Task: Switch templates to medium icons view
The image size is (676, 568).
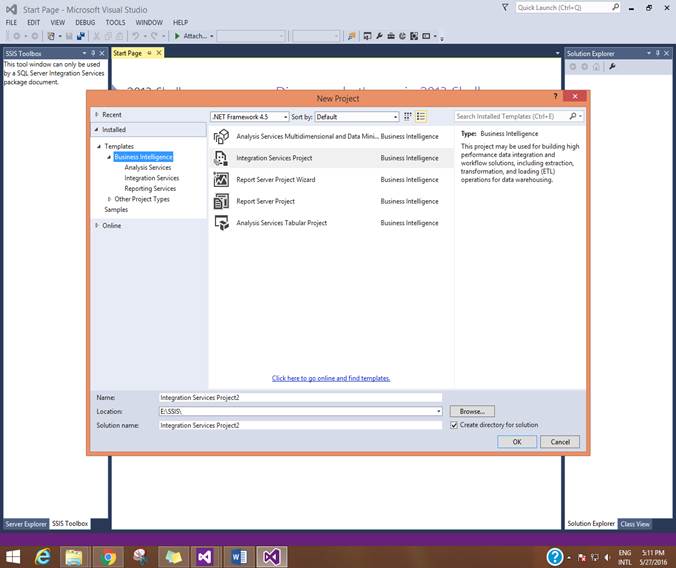Action: tap(421, 117)
